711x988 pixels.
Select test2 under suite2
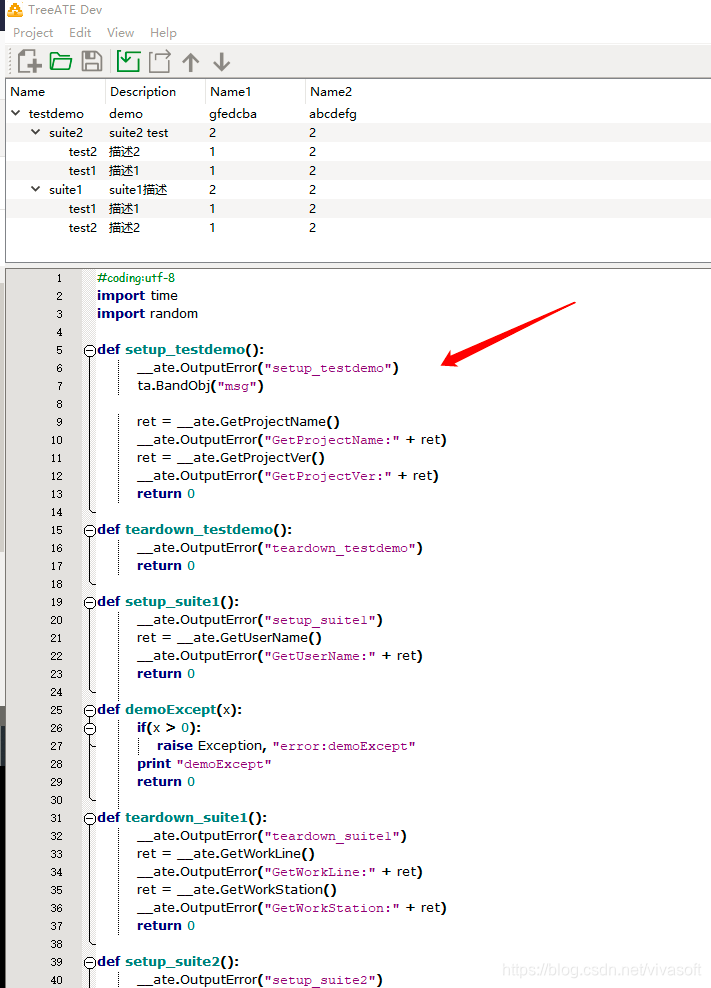click(359, 151)
